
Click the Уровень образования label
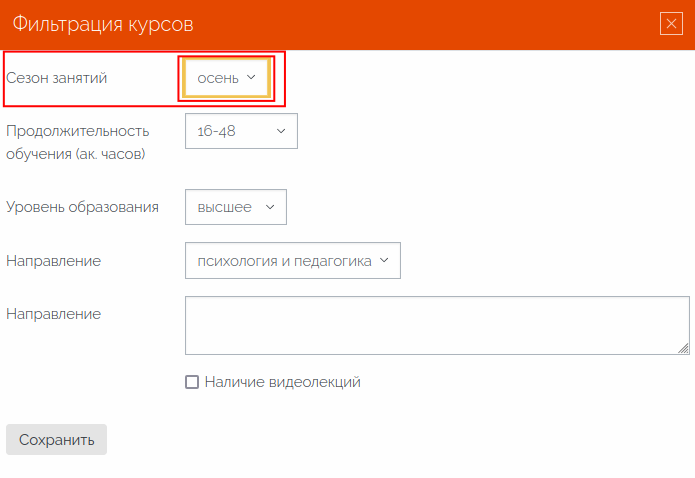point(82,207)
